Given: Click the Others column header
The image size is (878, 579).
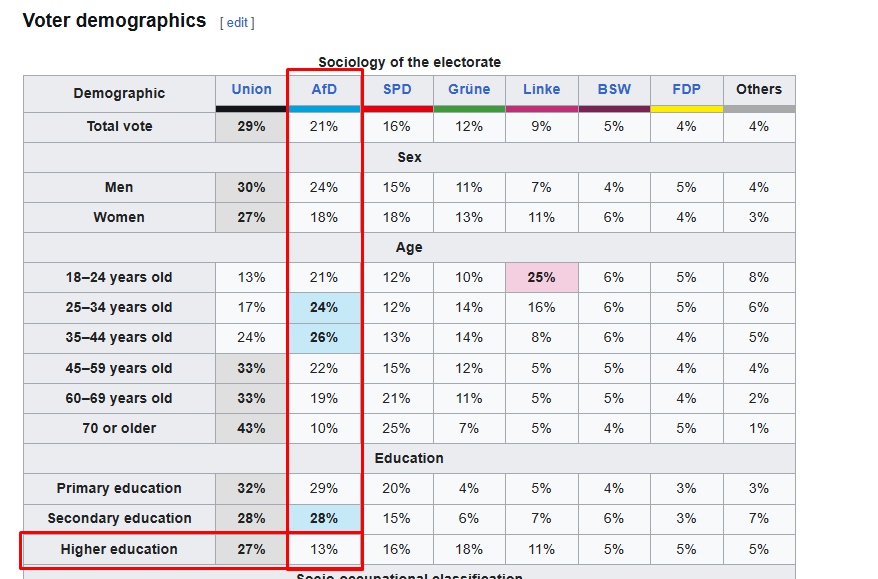Looking at the screenshot, I should click(x=759, y=89).
